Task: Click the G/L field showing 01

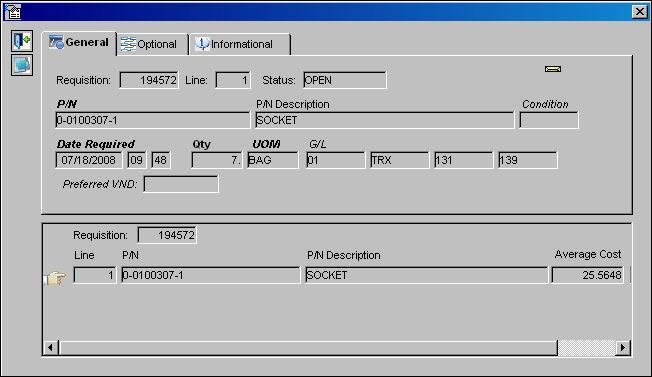Action: [x=336, y=160]
